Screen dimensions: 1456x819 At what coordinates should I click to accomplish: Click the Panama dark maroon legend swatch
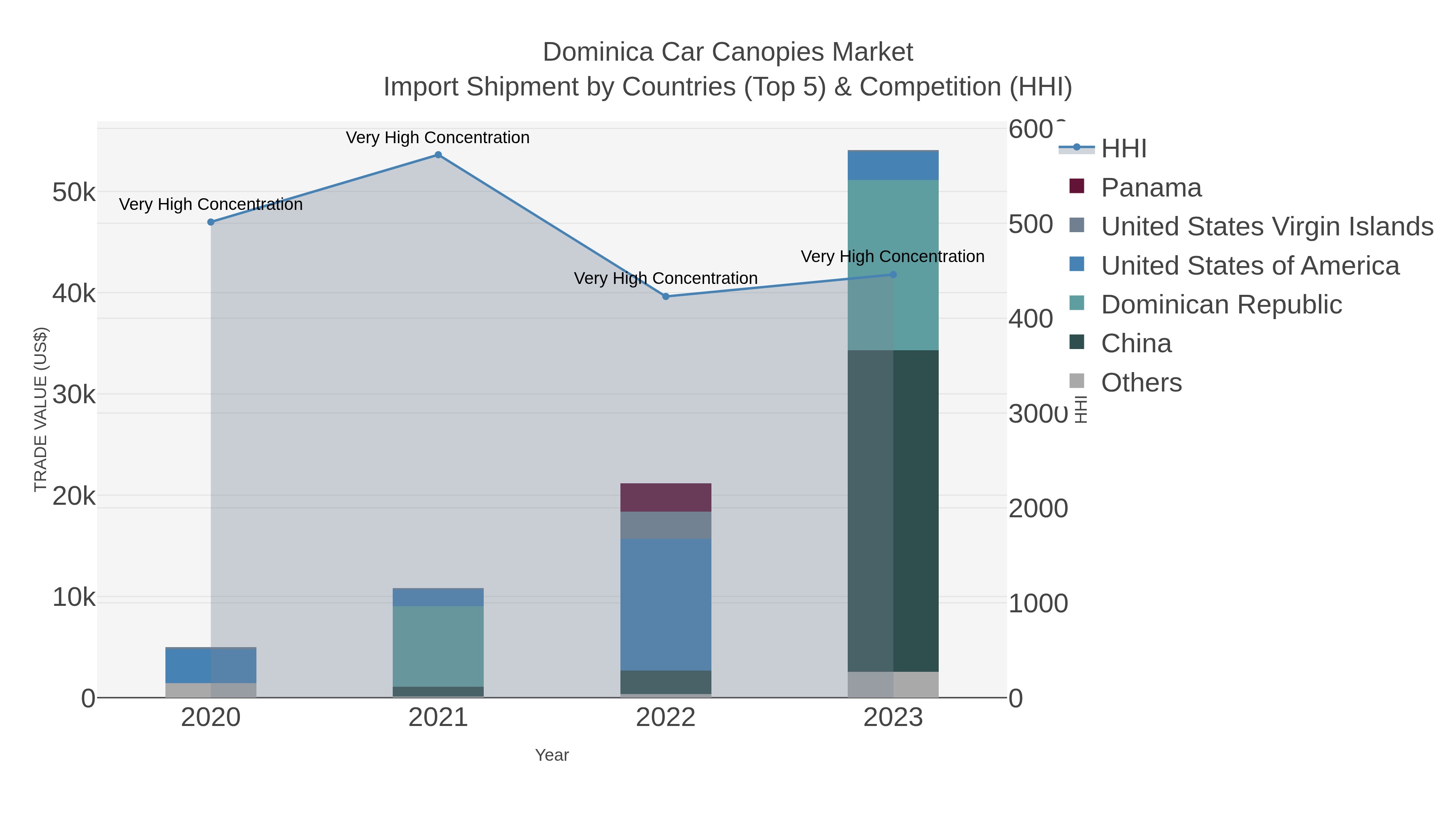[1077, 186]
